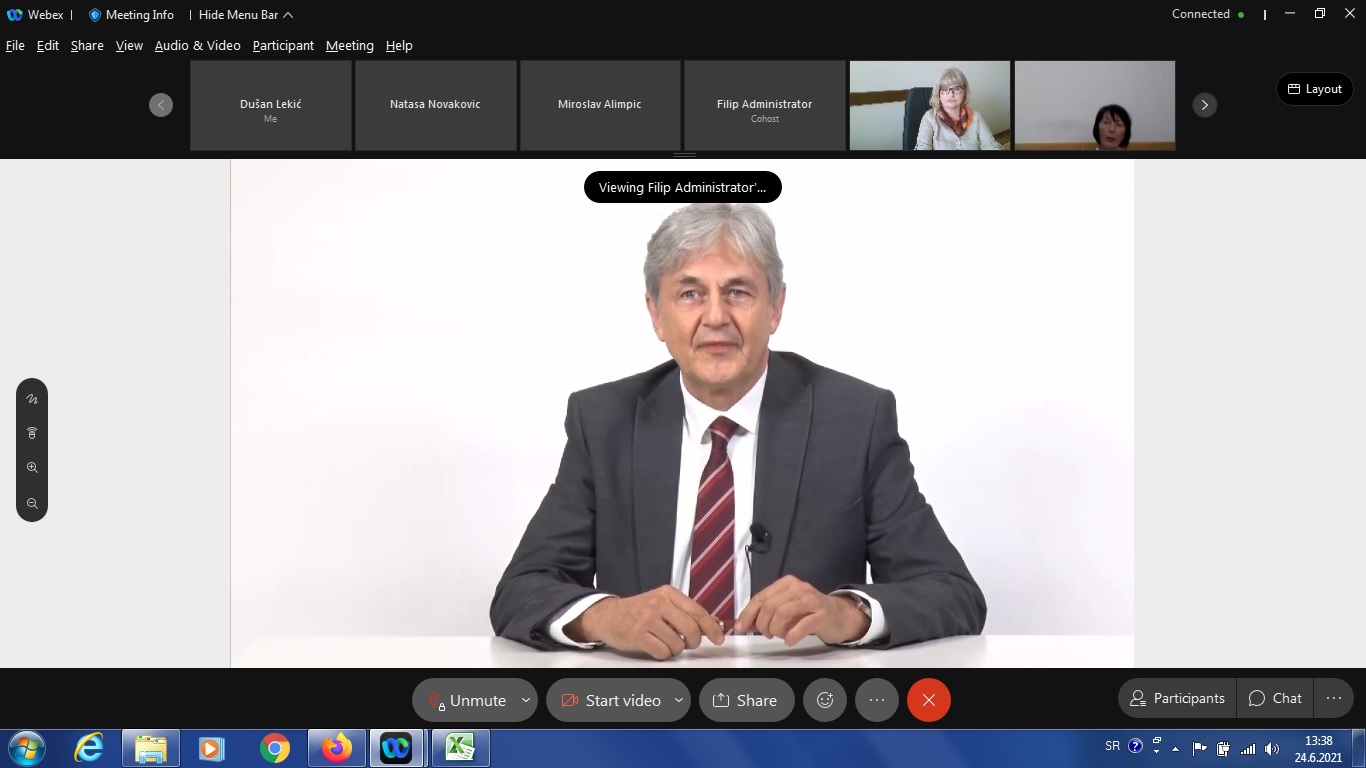
Task: Click the handle under the participant strip
Action: (x=684, y=155)
